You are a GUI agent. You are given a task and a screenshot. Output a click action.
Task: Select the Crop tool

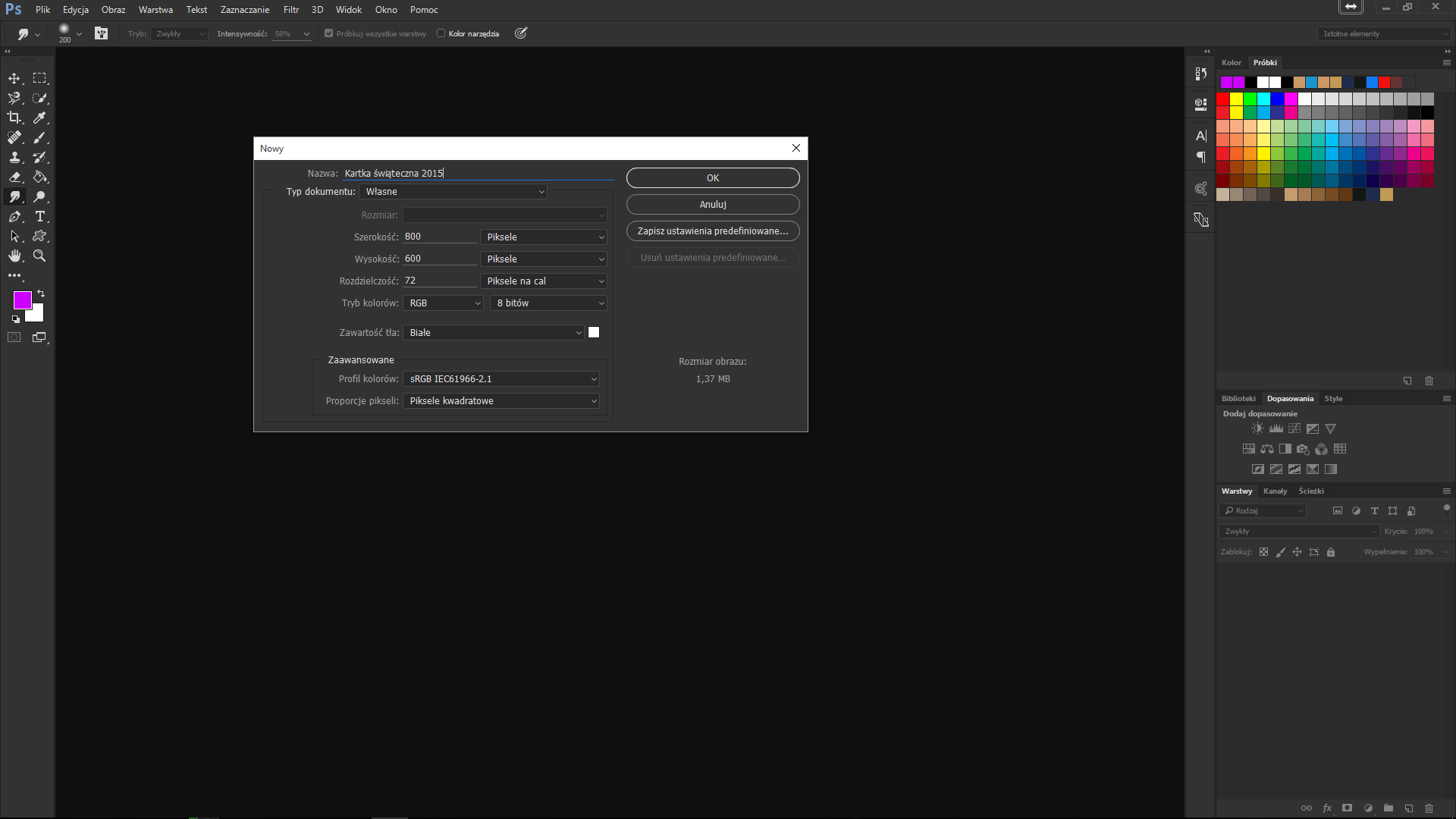click(14, 118)
